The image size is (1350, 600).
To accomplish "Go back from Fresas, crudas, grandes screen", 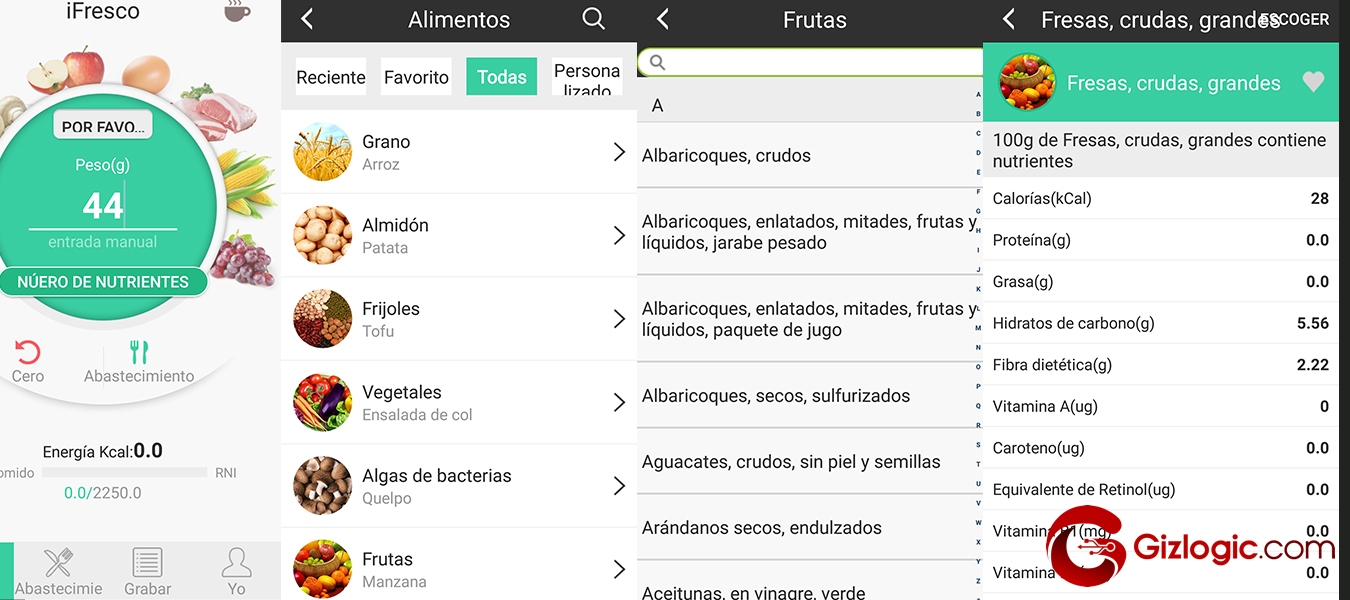I will coord(1009,19).
